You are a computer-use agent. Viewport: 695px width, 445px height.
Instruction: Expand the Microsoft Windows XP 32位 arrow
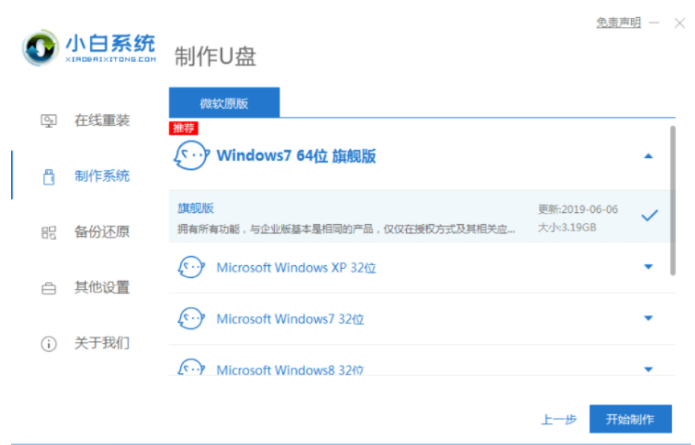point(648,267)
